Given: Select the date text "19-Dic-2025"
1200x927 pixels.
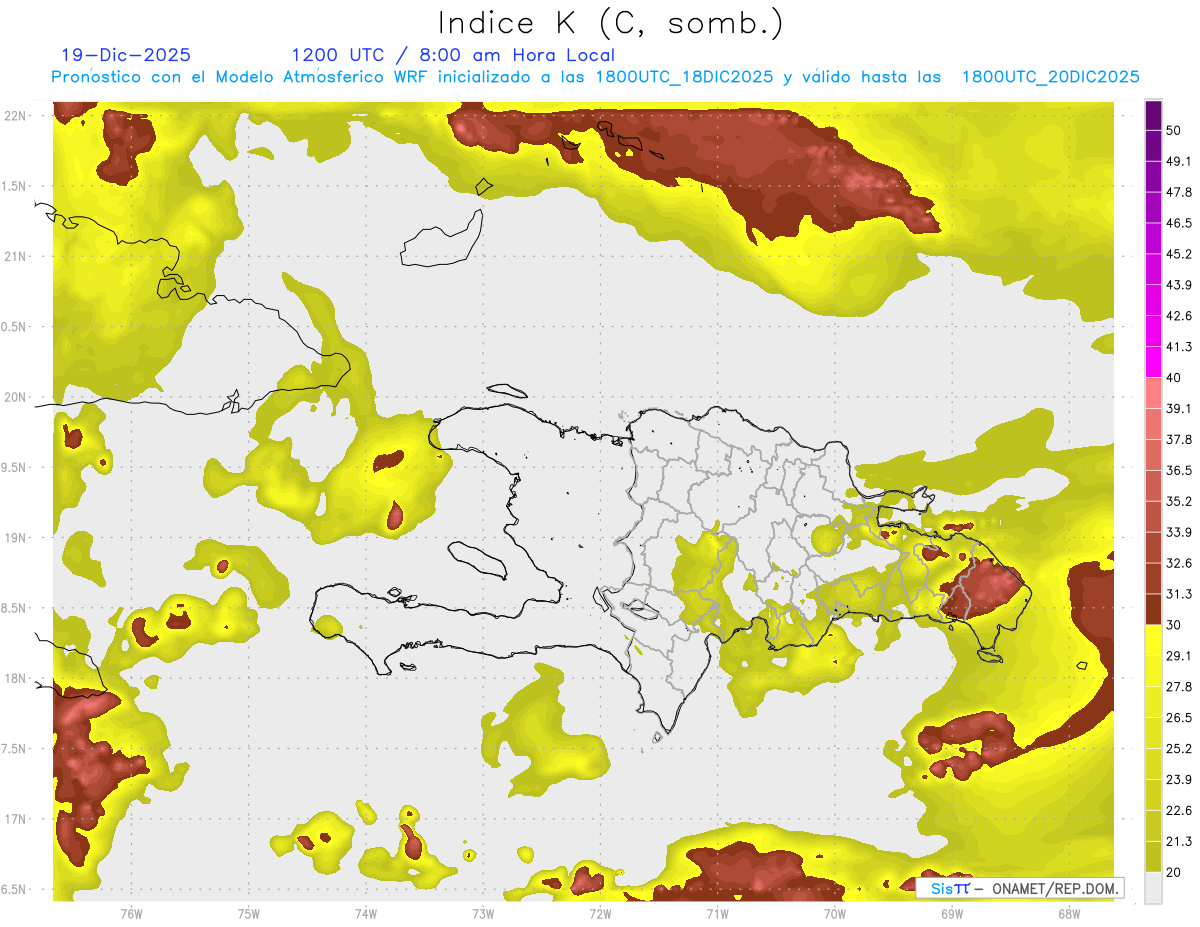Looking at the screenshot, I should point(125,55).
